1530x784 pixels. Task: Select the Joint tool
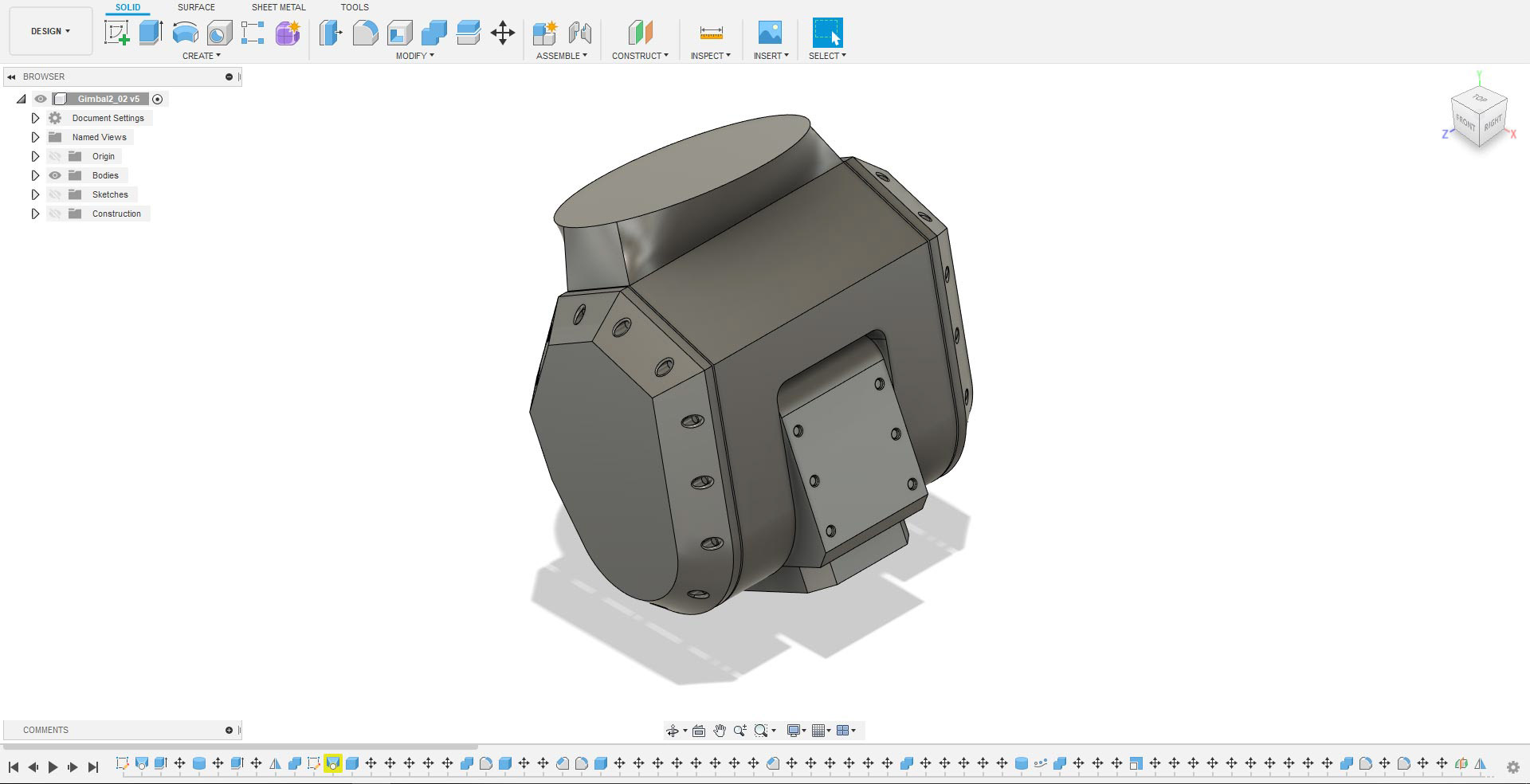[x=580, y=33]
